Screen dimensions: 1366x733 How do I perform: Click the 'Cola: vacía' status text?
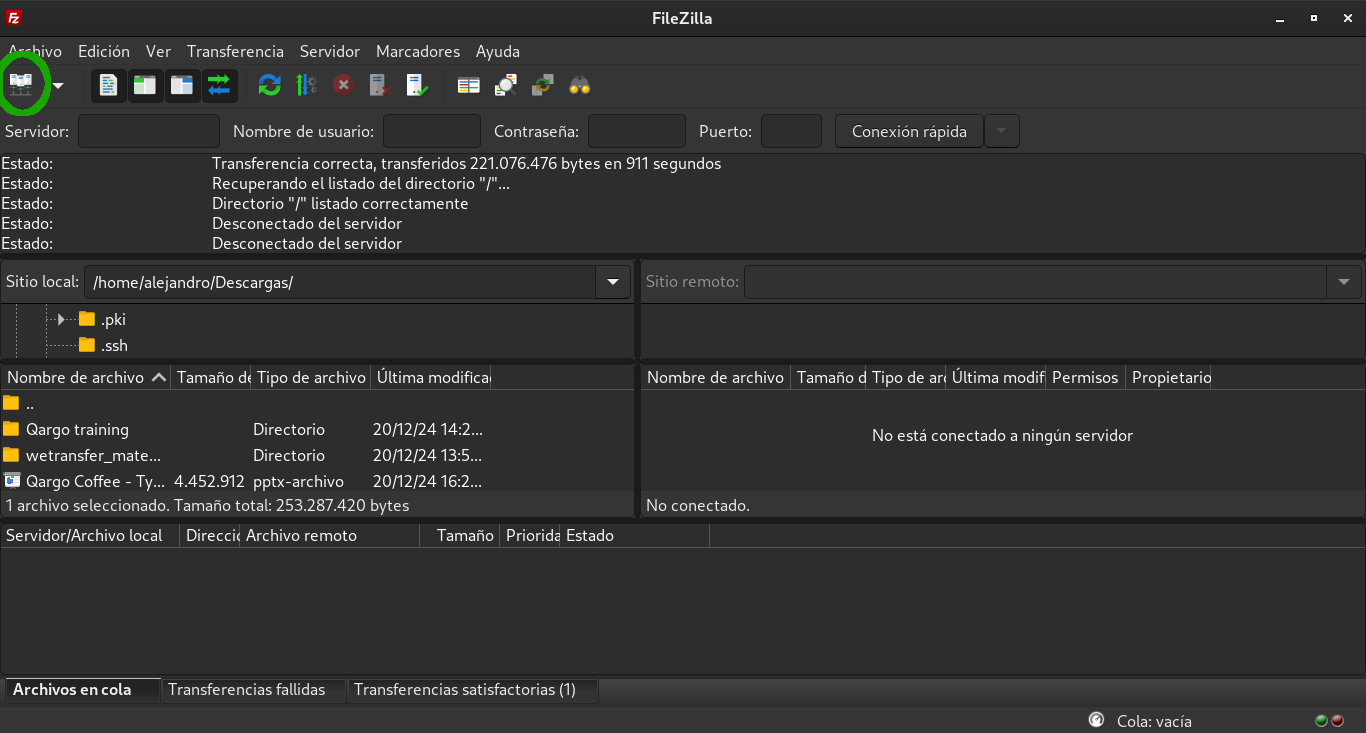pos(1154,721)
